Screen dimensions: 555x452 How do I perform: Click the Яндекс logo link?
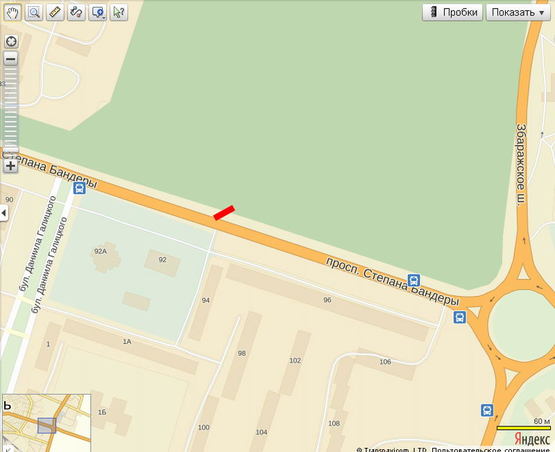(532, 439)
